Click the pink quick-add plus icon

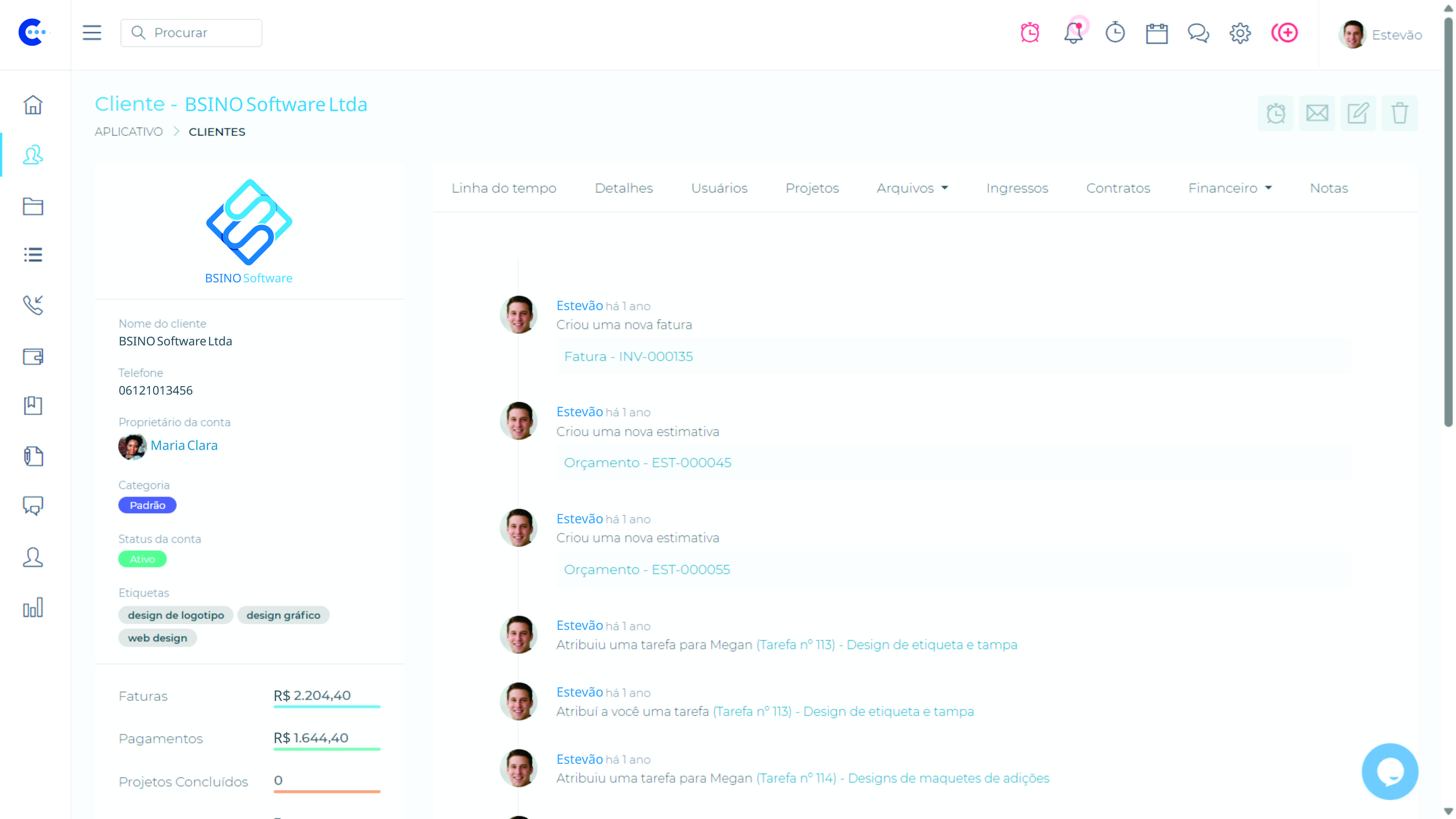(1284, 33)
